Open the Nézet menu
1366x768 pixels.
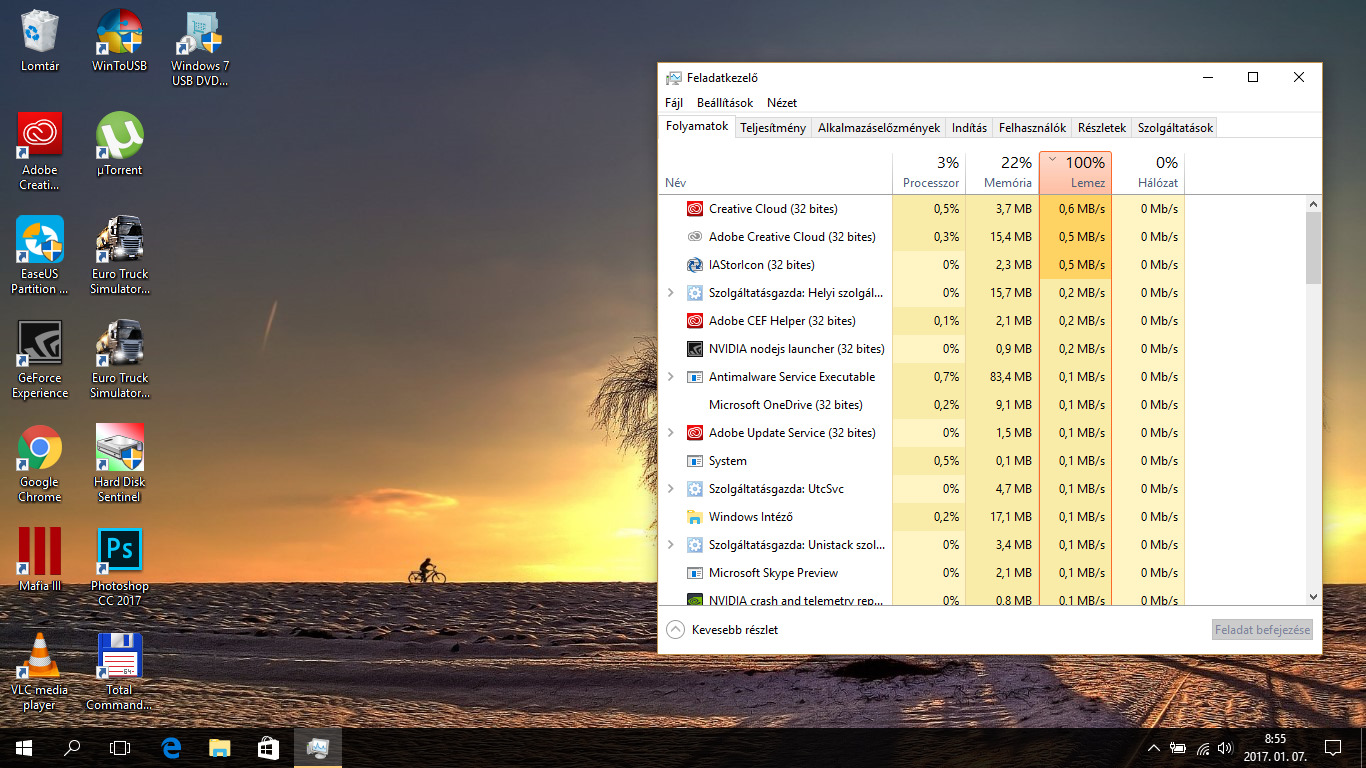click(x=782, y=103)
